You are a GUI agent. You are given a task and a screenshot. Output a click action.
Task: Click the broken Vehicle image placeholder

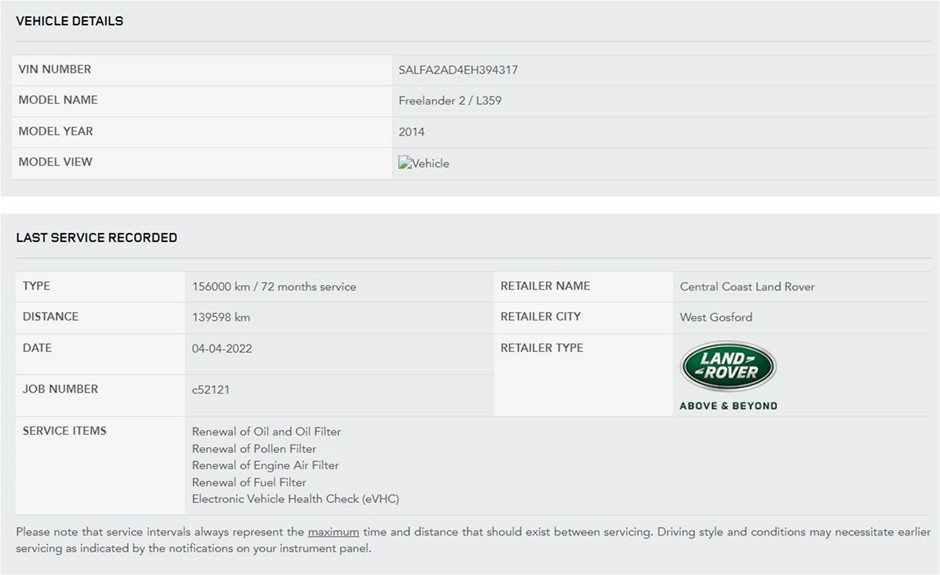pos(424,163)
